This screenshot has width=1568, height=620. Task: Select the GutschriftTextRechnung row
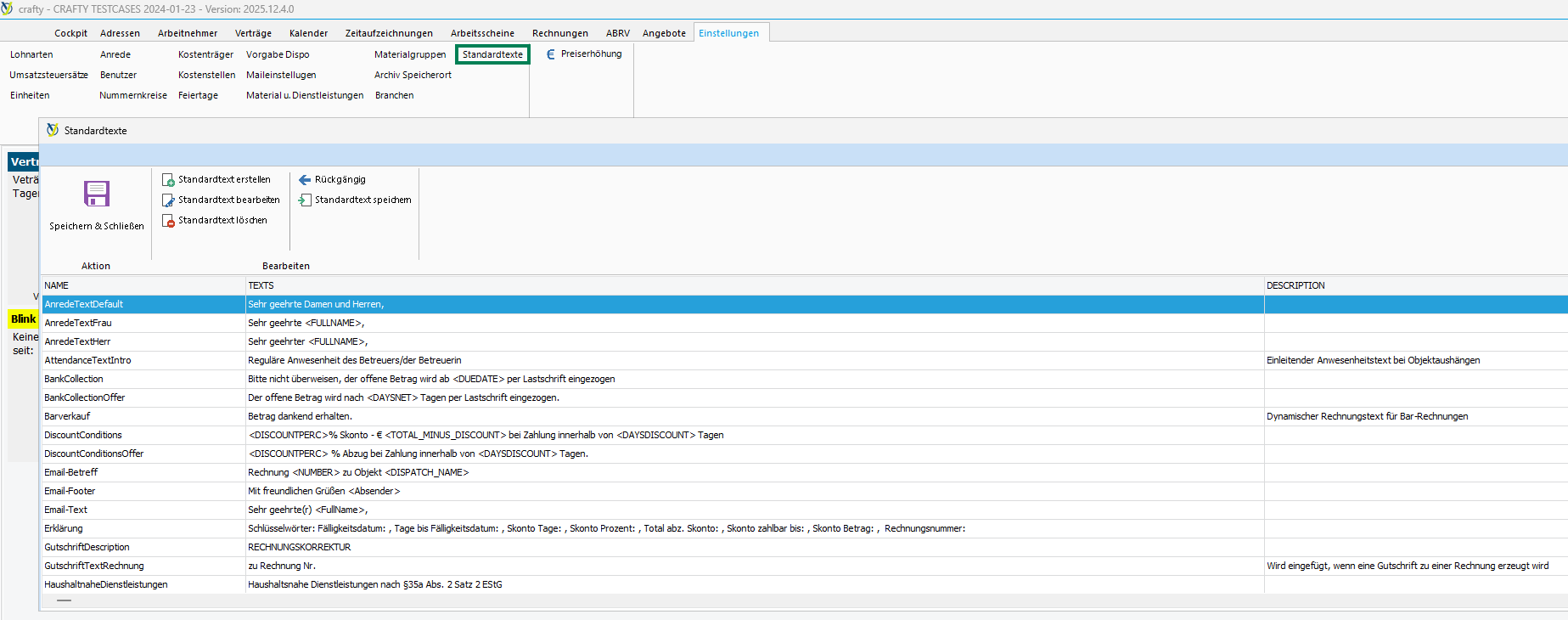(94, 566)
